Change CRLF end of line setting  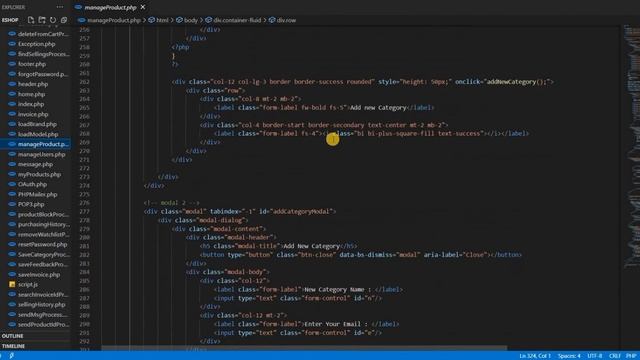(615, 356)
